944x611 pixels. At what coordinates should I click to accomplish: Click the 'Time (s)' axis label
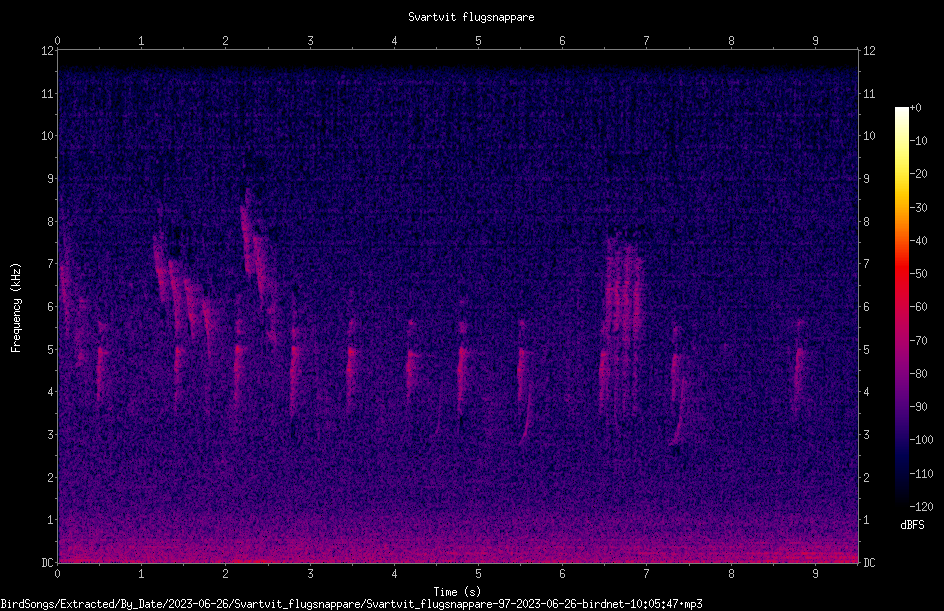click(457, 592)
